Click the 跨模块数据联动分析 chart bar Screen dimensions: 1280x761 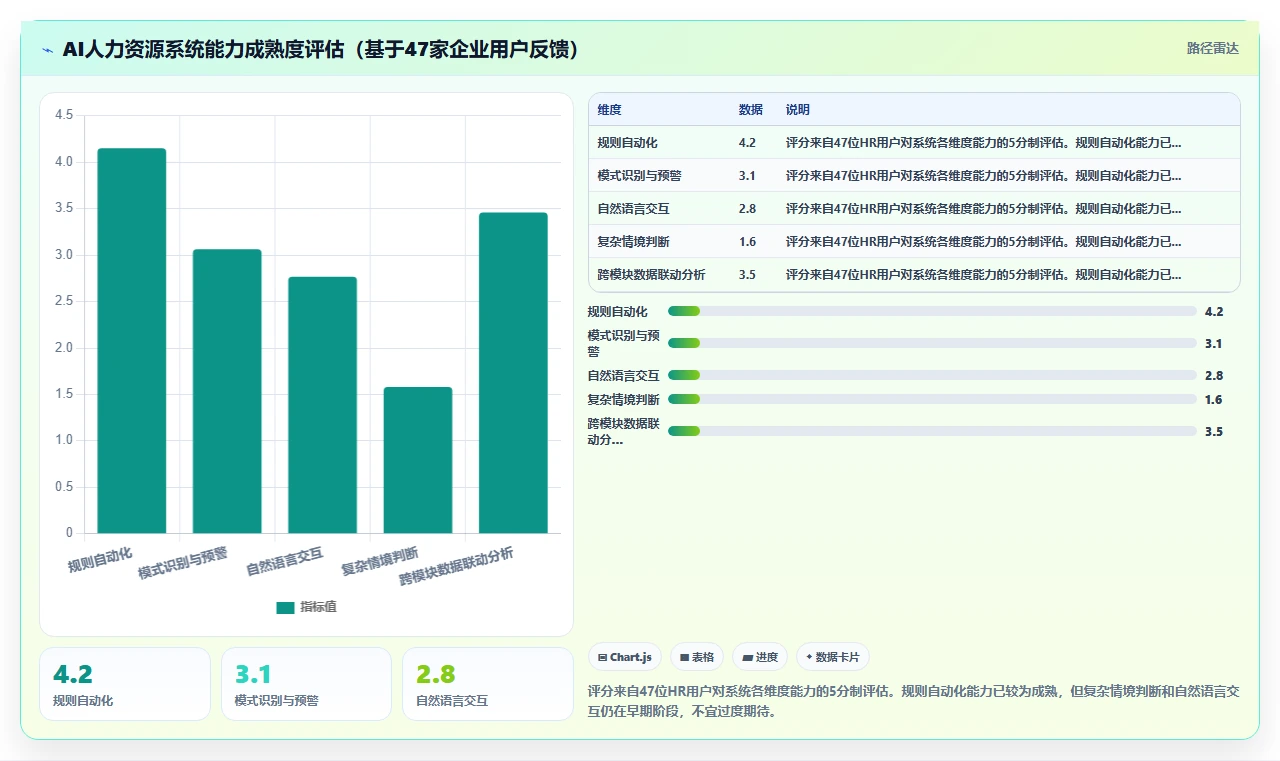(x=513, y=373)
